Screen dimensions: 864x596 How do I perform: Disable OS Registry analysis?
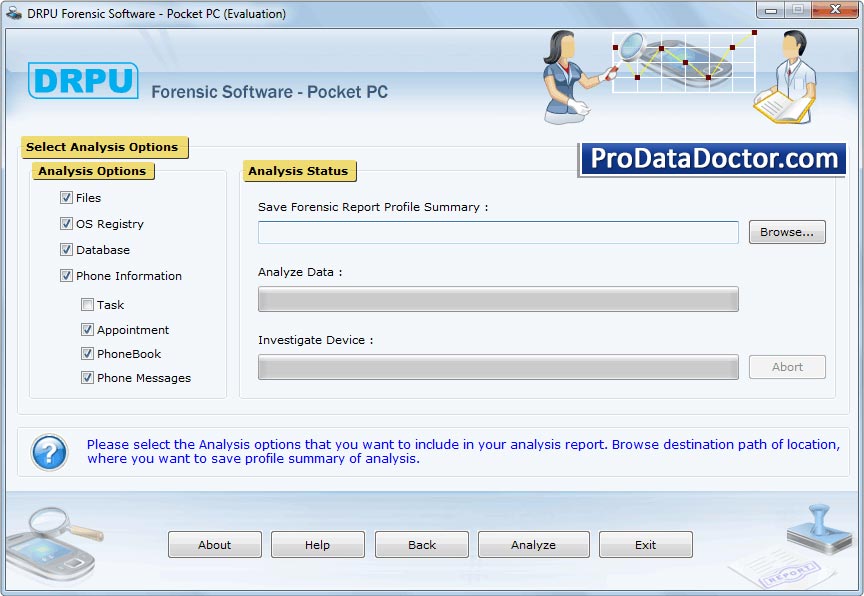coord(65,224)
